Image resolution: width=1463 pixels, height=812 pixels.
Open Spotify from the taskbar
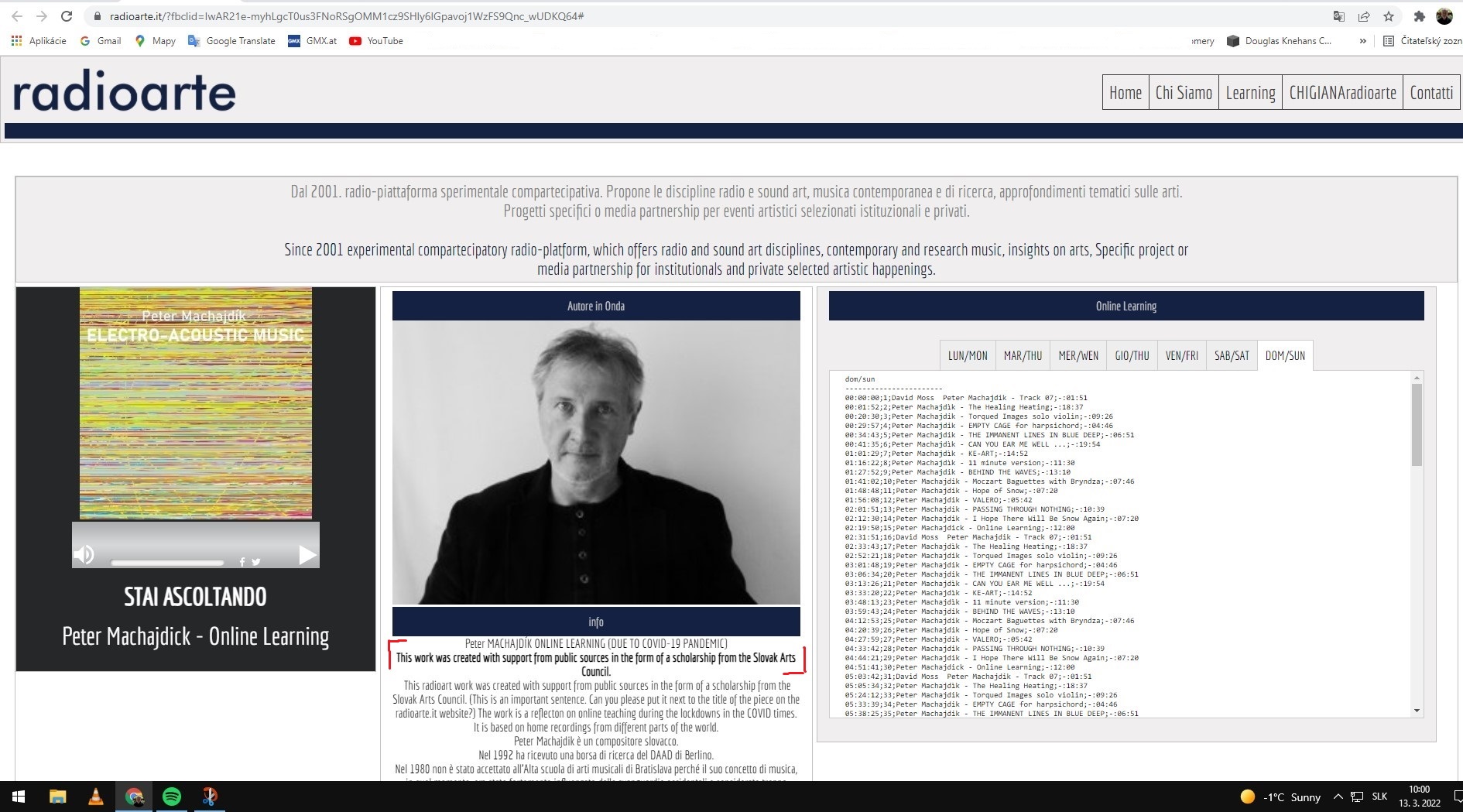coord(172,796)
